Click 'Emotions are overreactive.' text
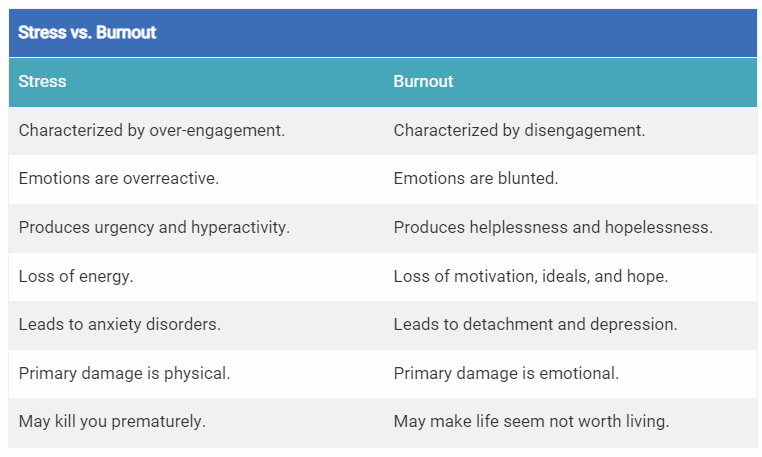762x457 pixels. tap(118, 179)
